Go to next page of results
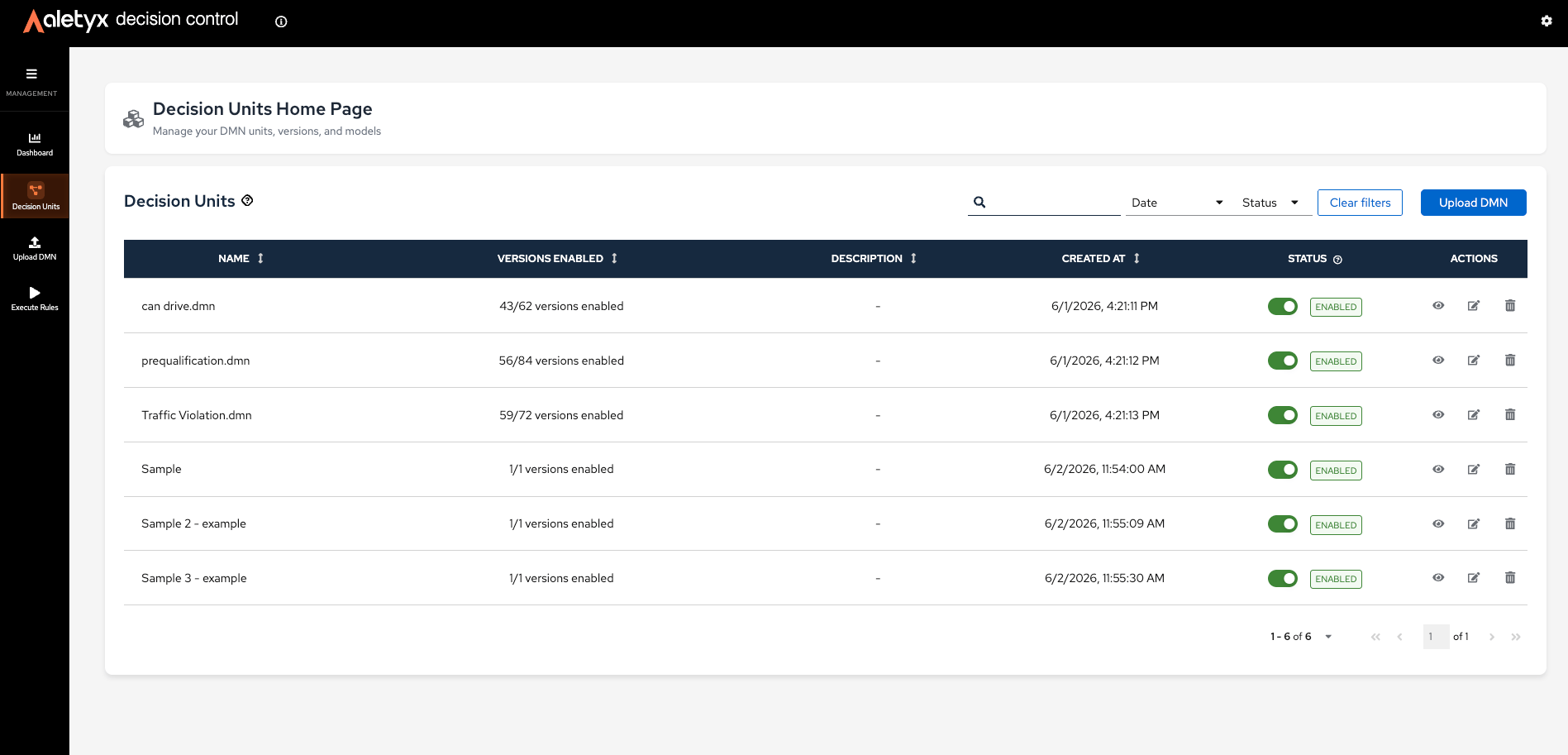The image size is (1568, 755). pyautogui.click(x=1492, y=637)
